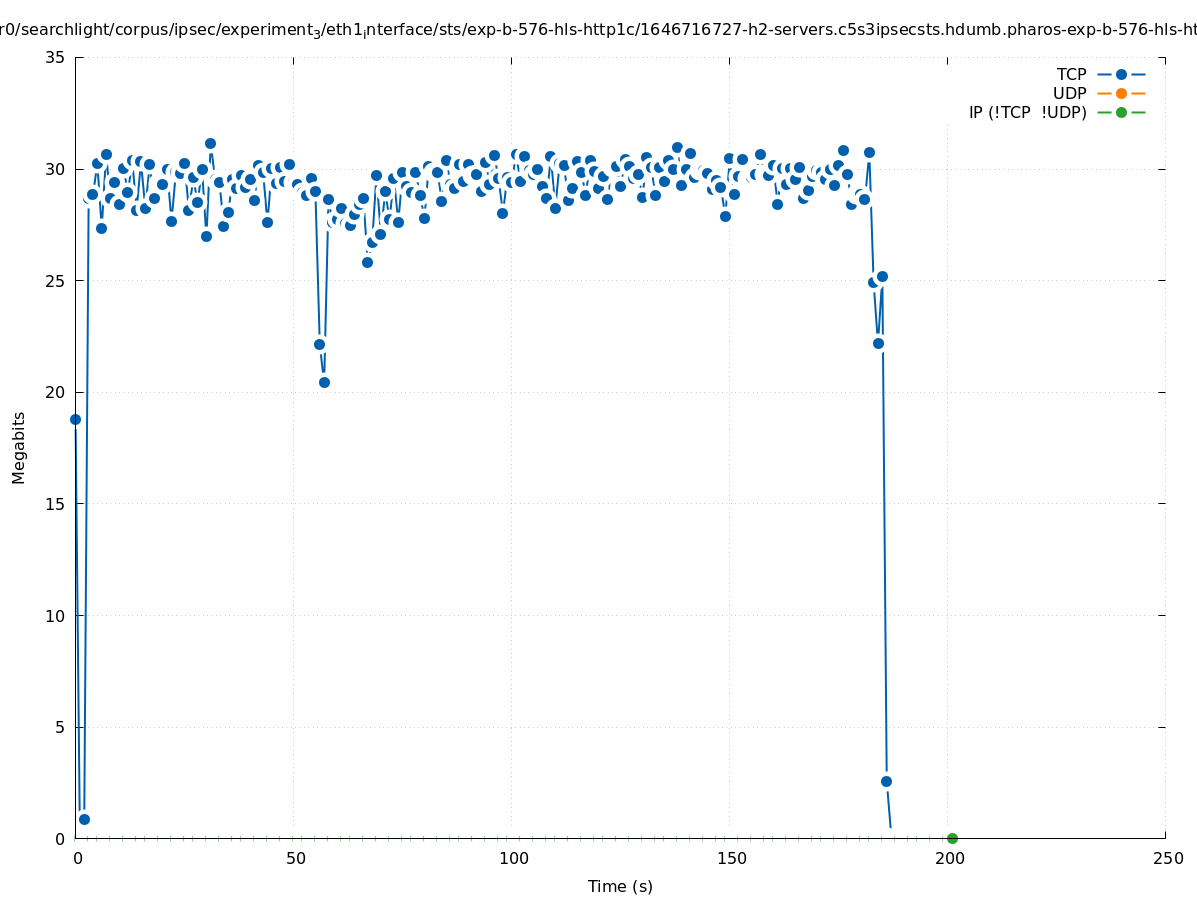Click the Megabits axis title
The image size is (1197, 900).
[x=19, y=447]
